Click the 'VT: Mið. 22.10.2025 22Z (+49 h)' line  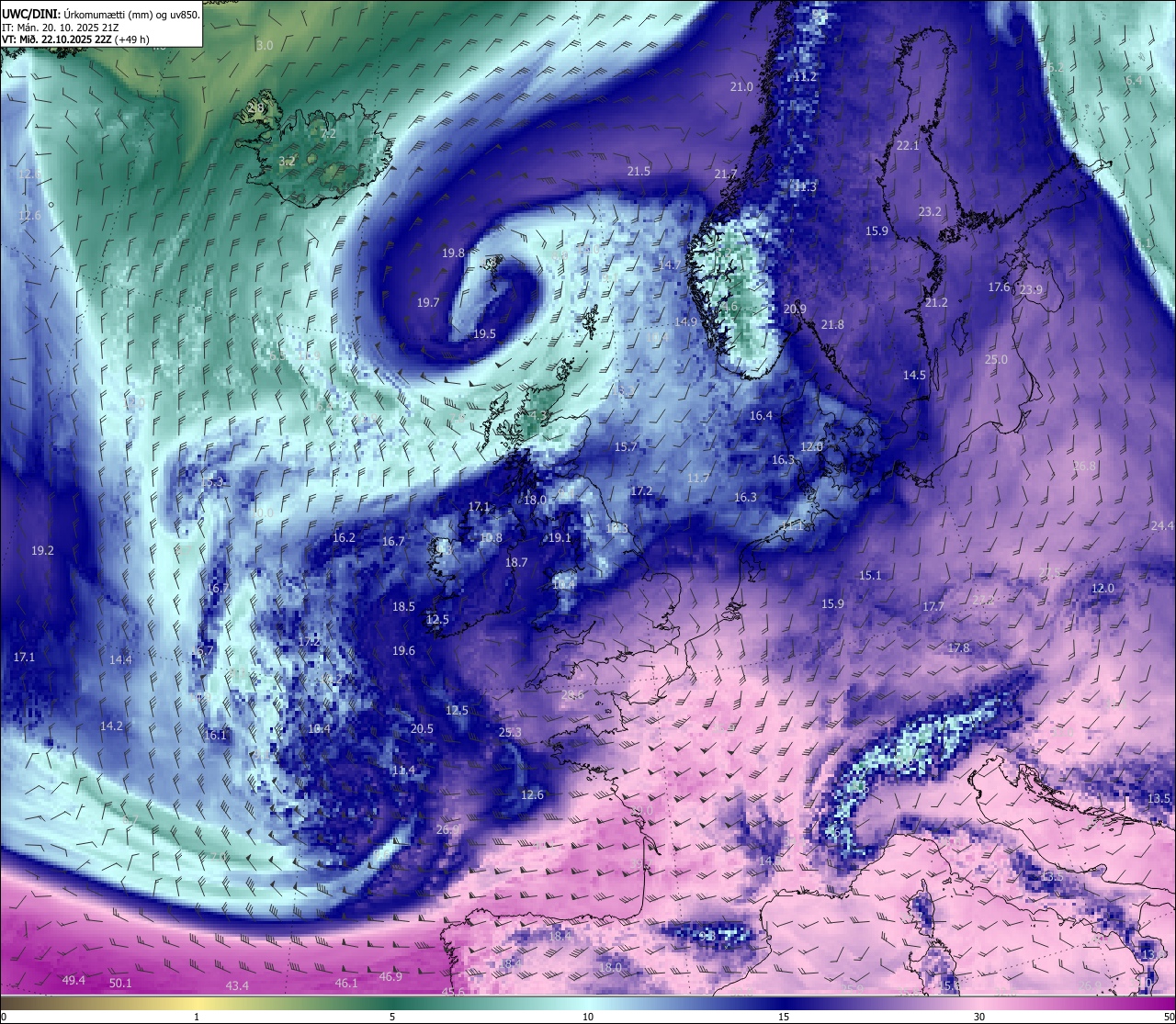tap(75, 39)
